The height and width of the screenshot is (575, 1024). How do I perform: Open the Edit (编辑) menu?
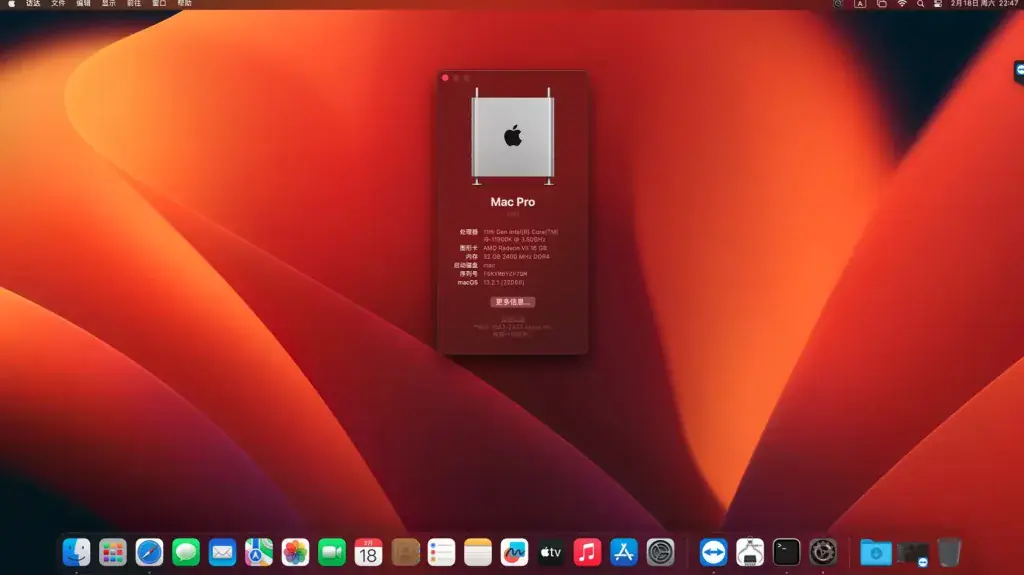[x=84, y=4]
